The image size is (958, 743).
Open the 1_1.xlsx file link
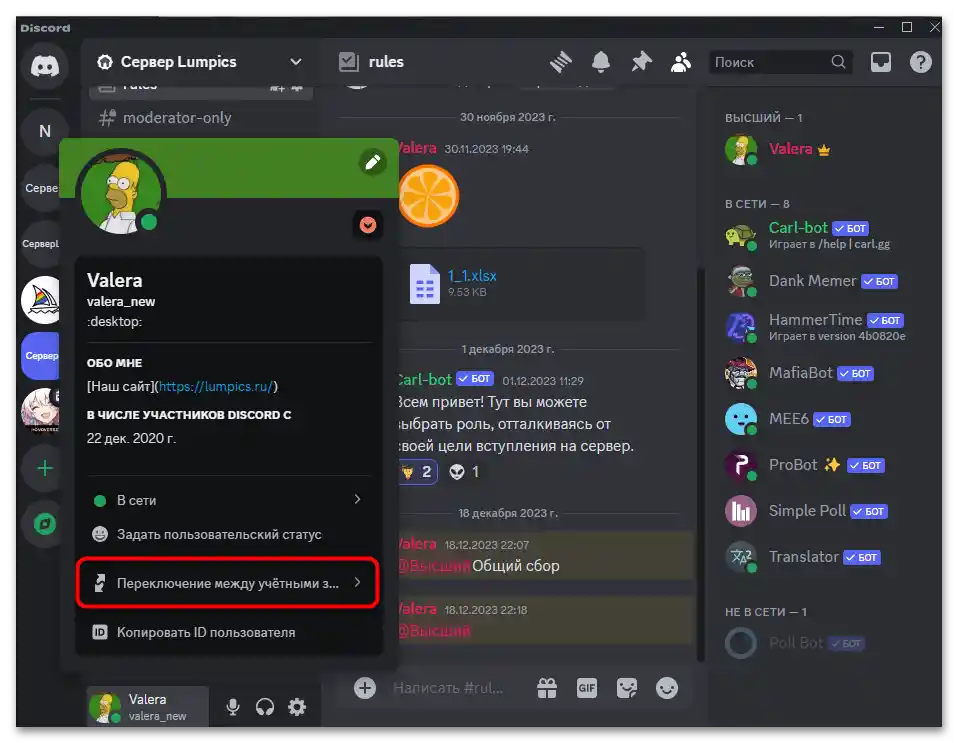point(472,276)
